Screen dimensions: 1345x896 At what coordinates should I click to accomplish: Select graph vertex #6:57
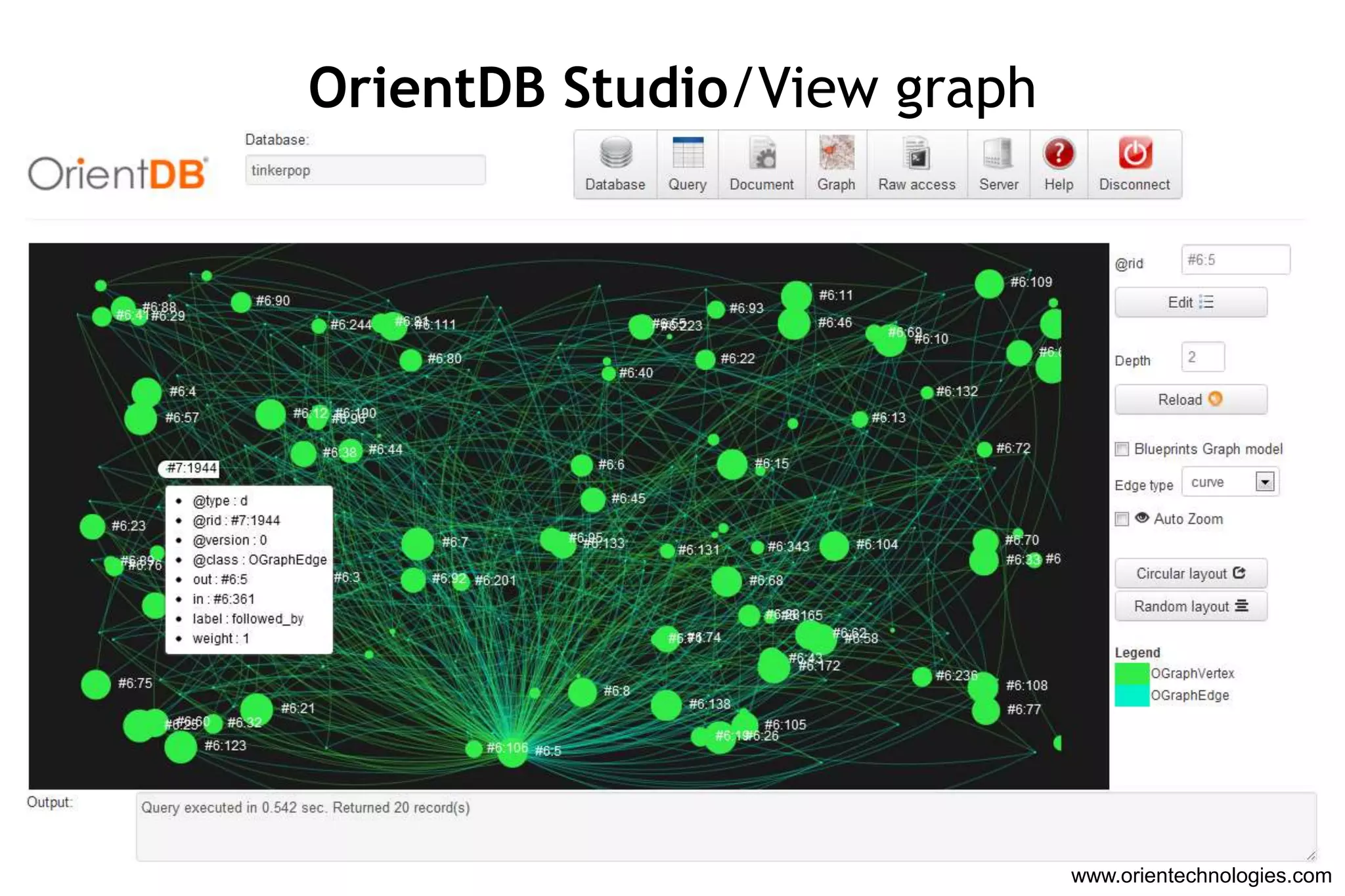(141, 419)
